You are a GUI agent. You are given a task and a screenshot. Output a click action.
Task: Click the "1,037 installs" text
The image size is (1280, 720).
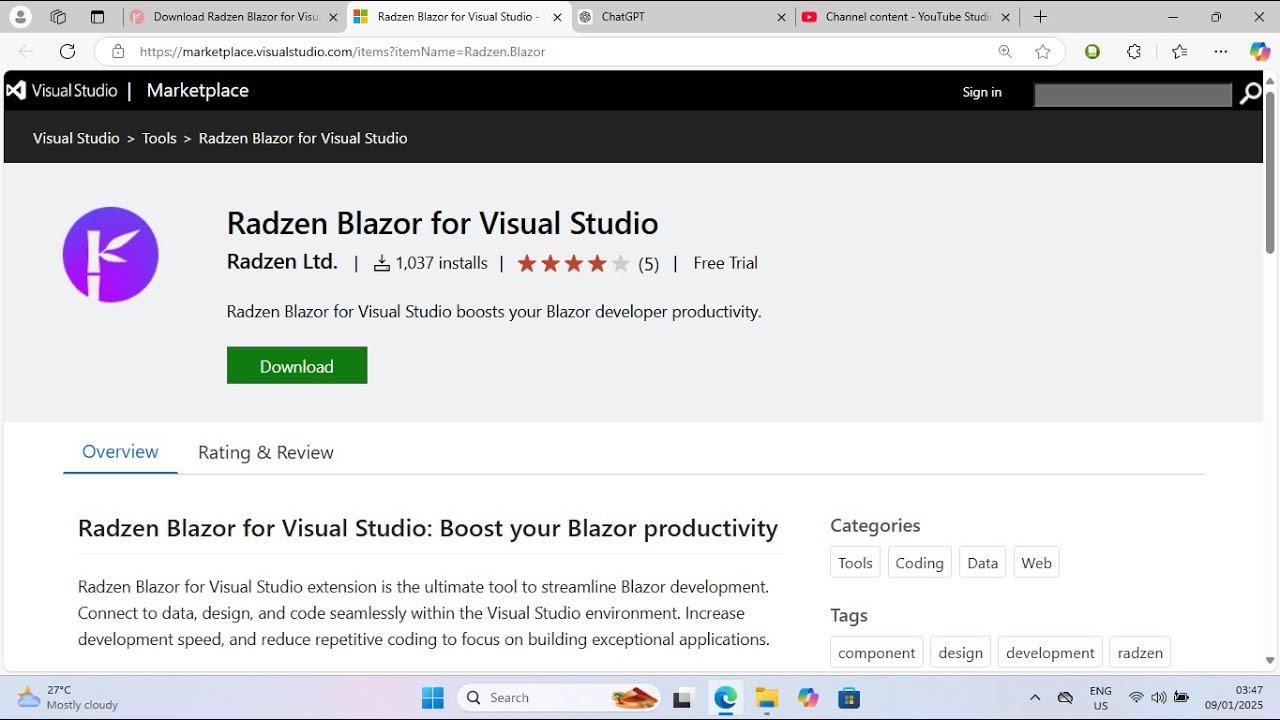(x=441, y=263)
